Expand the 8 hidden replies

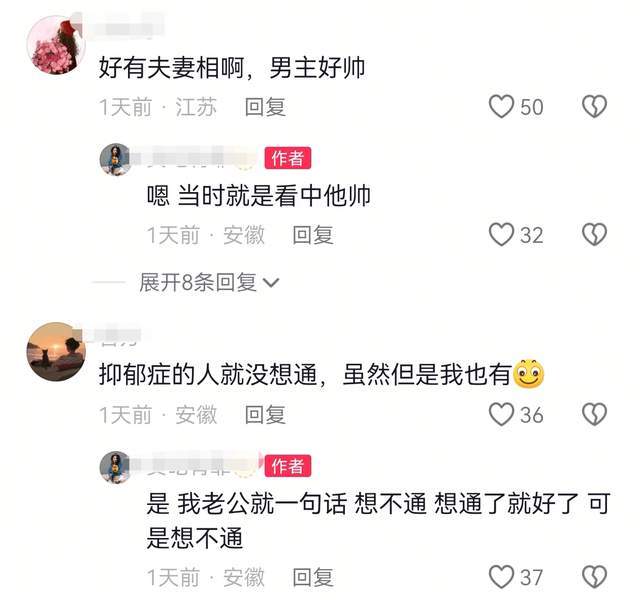point(209,282)
